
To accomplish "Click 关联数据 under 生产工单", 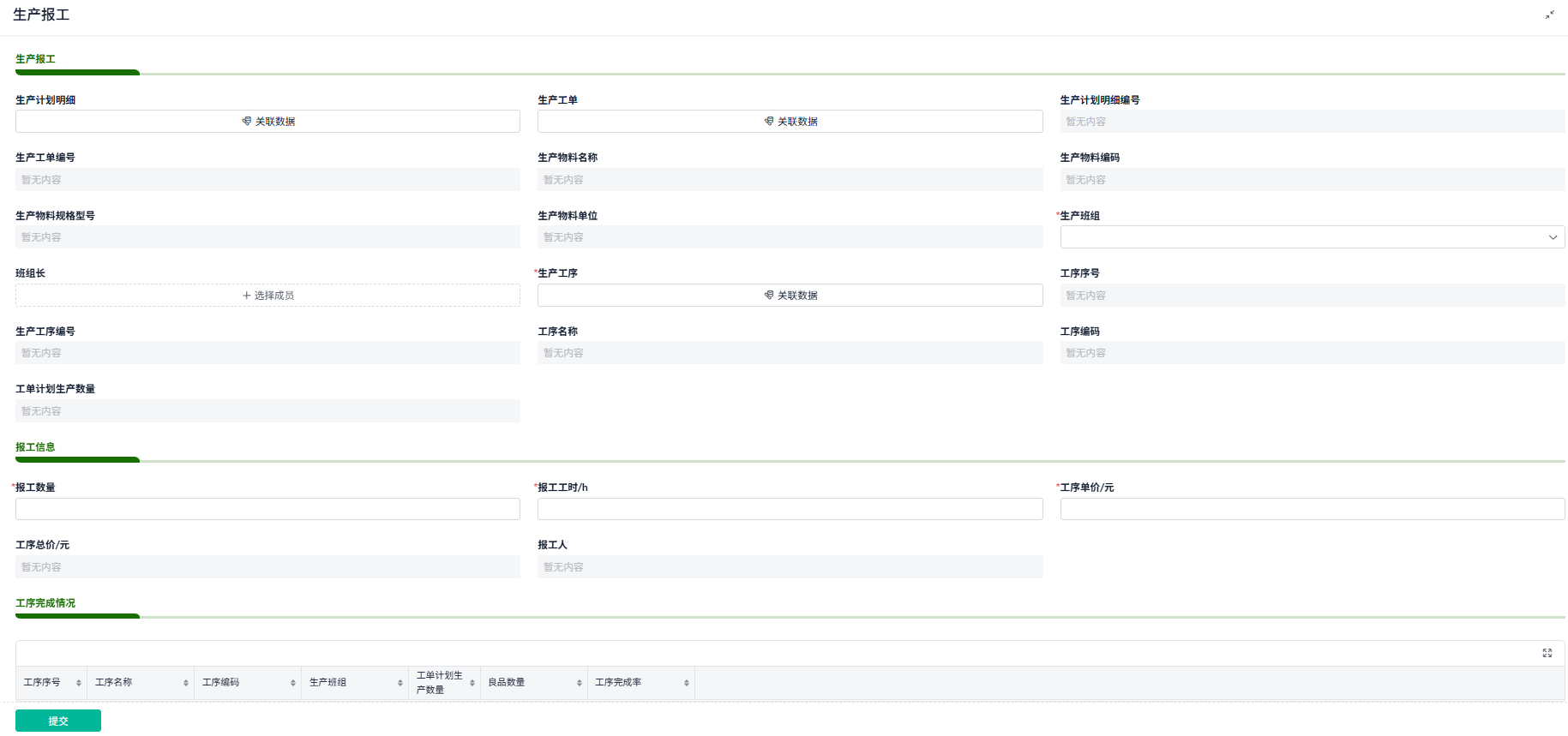I will 790,122.
